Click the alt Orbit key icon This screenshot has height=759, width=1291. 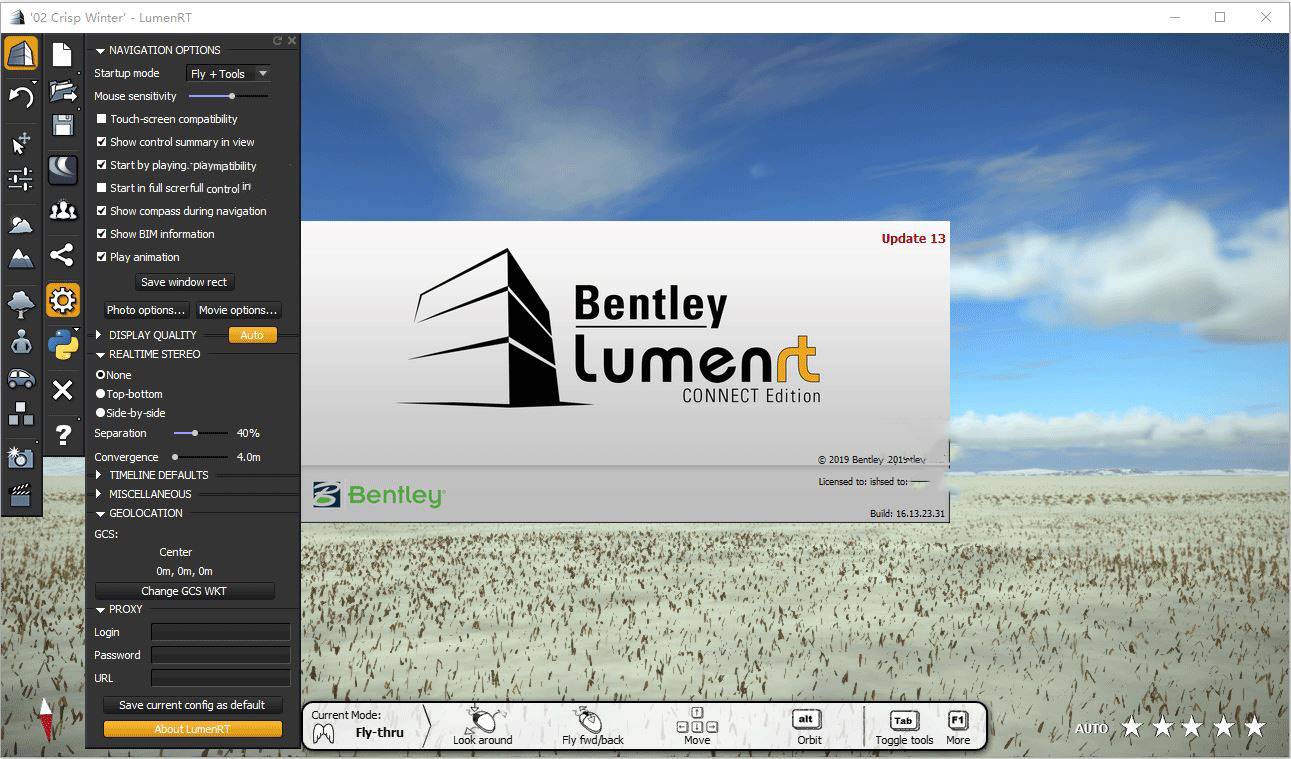coord(806,719)
